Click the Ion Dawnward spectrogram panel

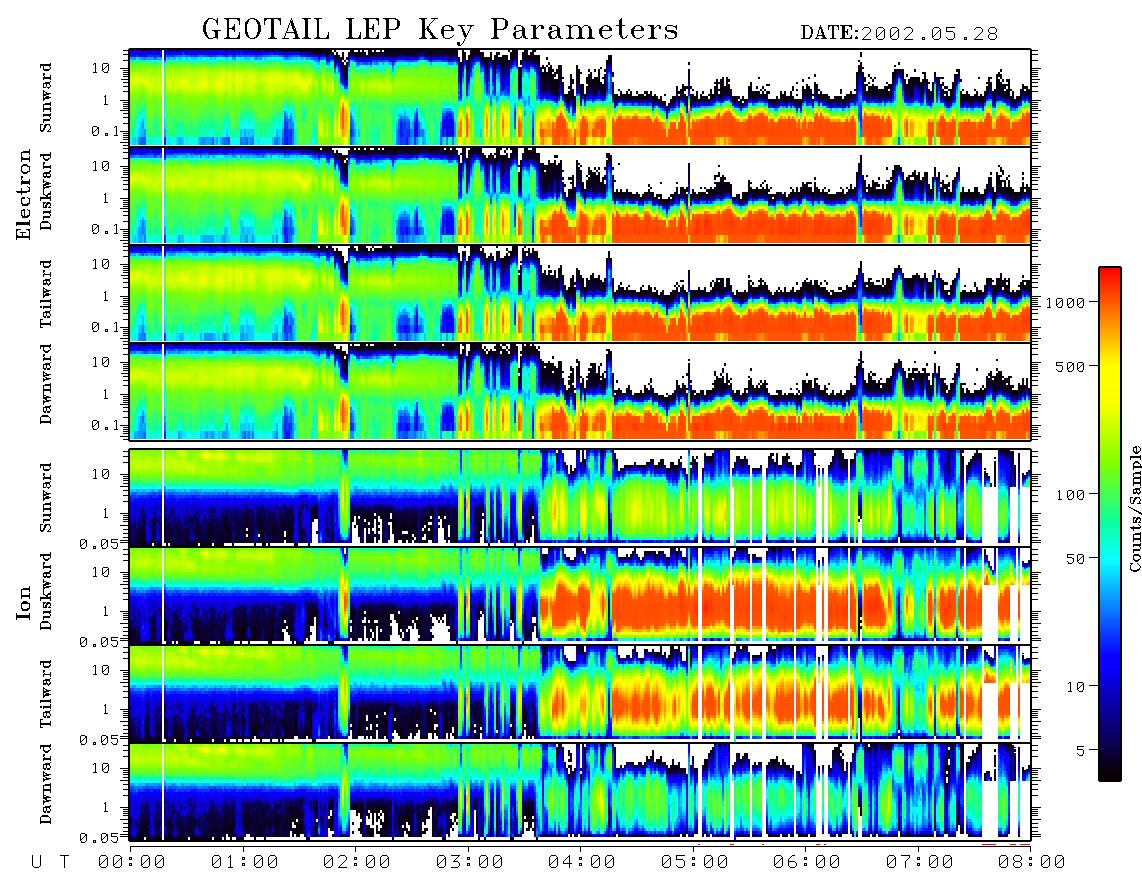click(580, 791)
